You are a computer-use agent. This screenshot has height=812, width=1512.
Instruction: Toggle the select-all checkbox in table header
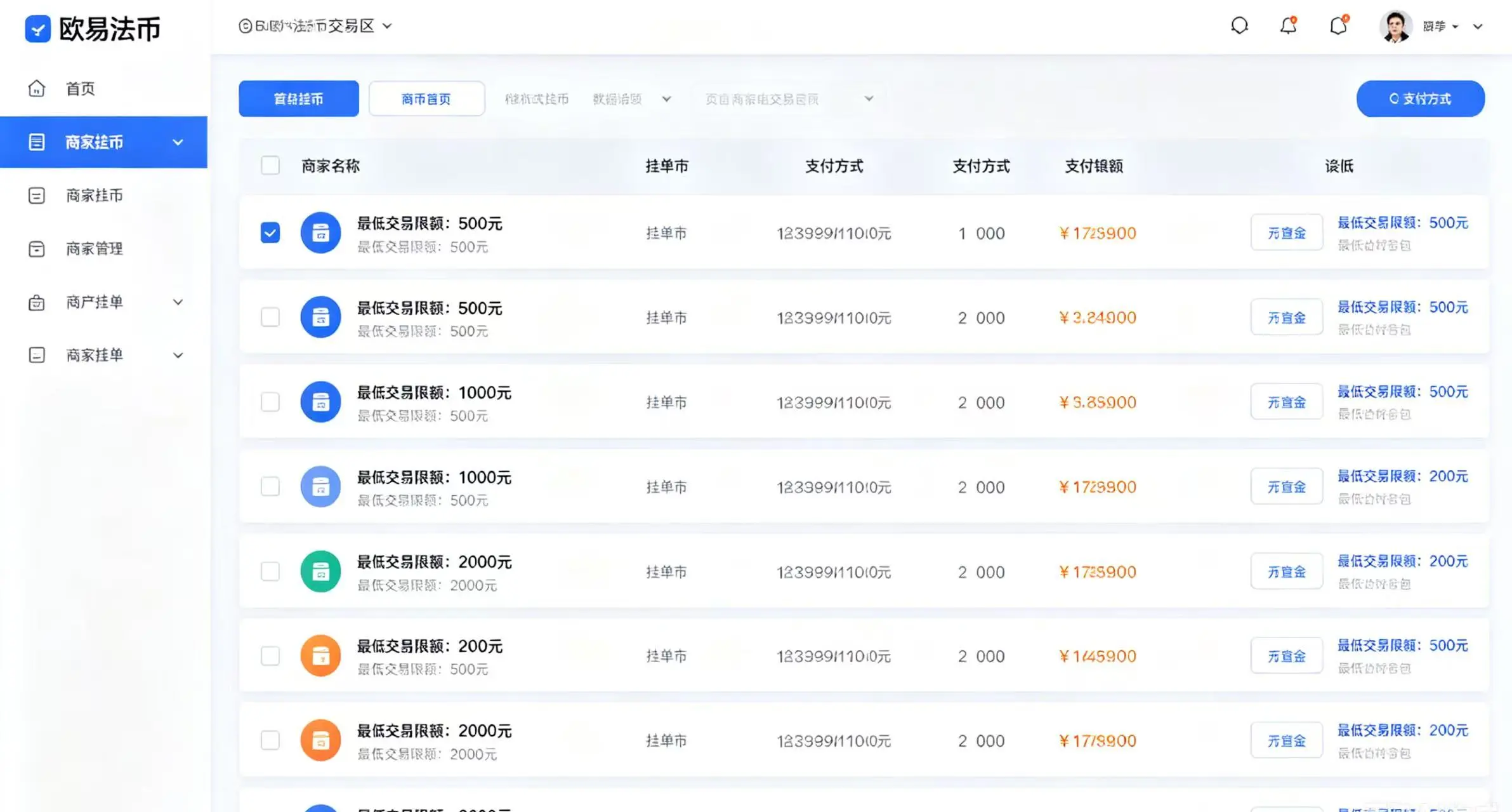coord(270,165)
